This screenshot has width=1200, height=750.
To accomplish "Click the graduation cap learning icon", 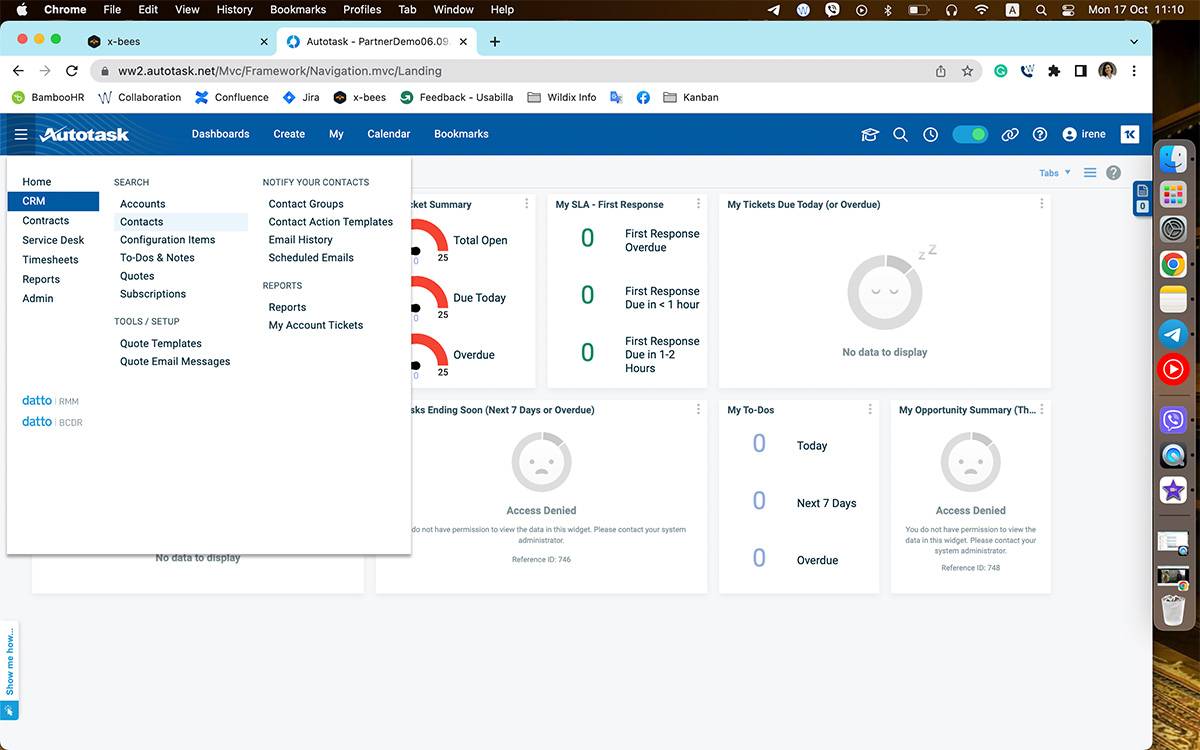I will (869, 134).
